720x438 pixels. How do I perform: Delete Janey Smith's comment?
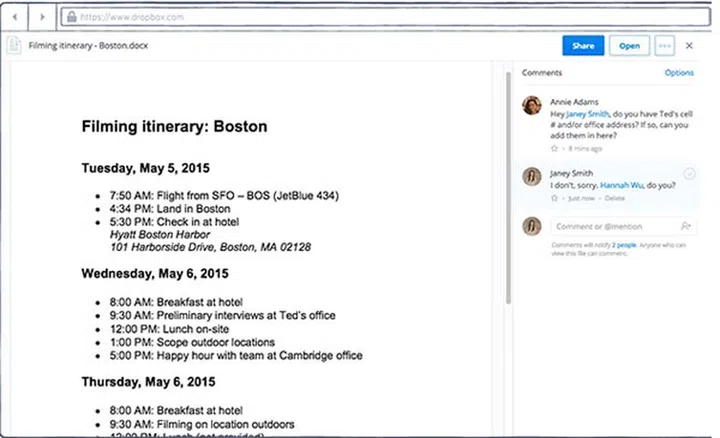(x=614, y=198)
